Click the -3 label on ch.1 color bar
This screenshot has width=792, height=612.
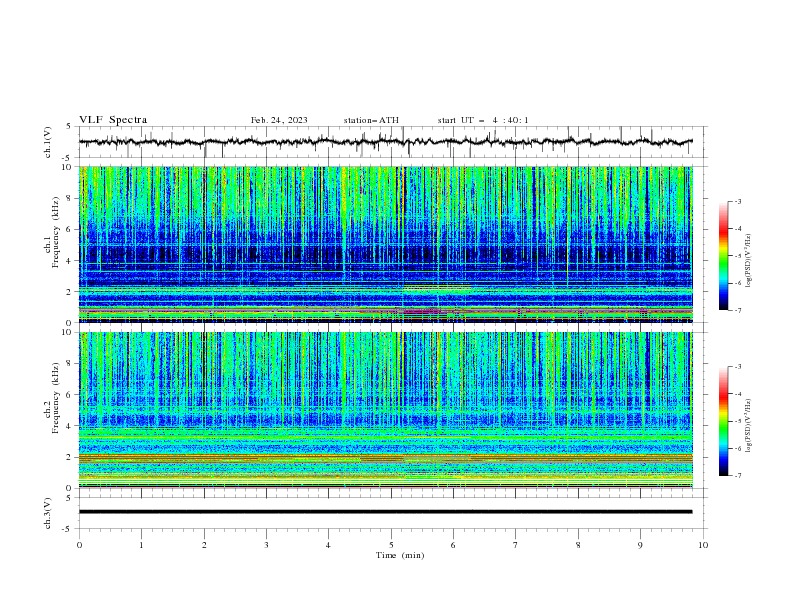coord(737,201)
